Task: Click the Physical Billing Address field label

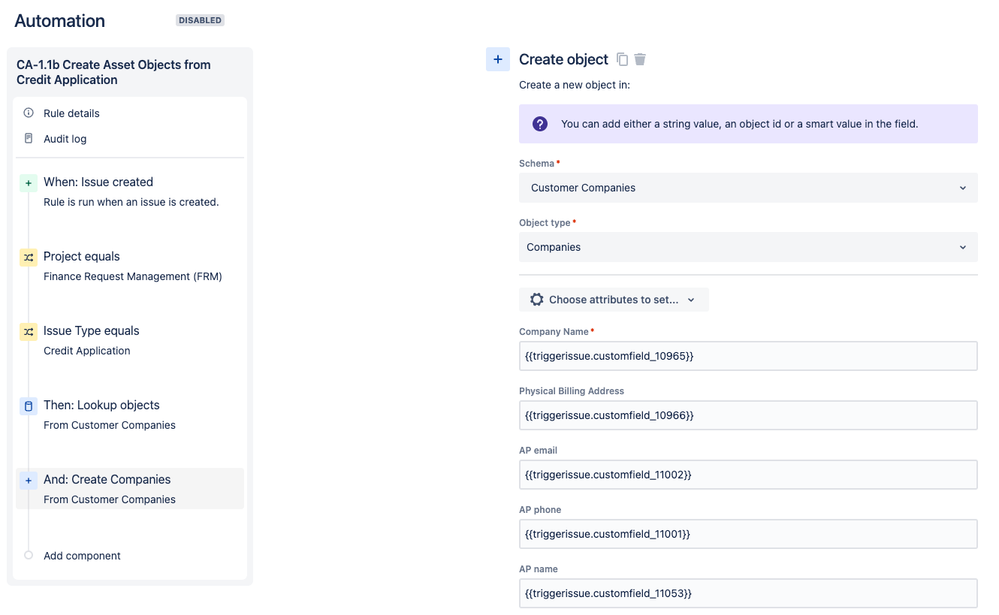Action: coord(571,391)
